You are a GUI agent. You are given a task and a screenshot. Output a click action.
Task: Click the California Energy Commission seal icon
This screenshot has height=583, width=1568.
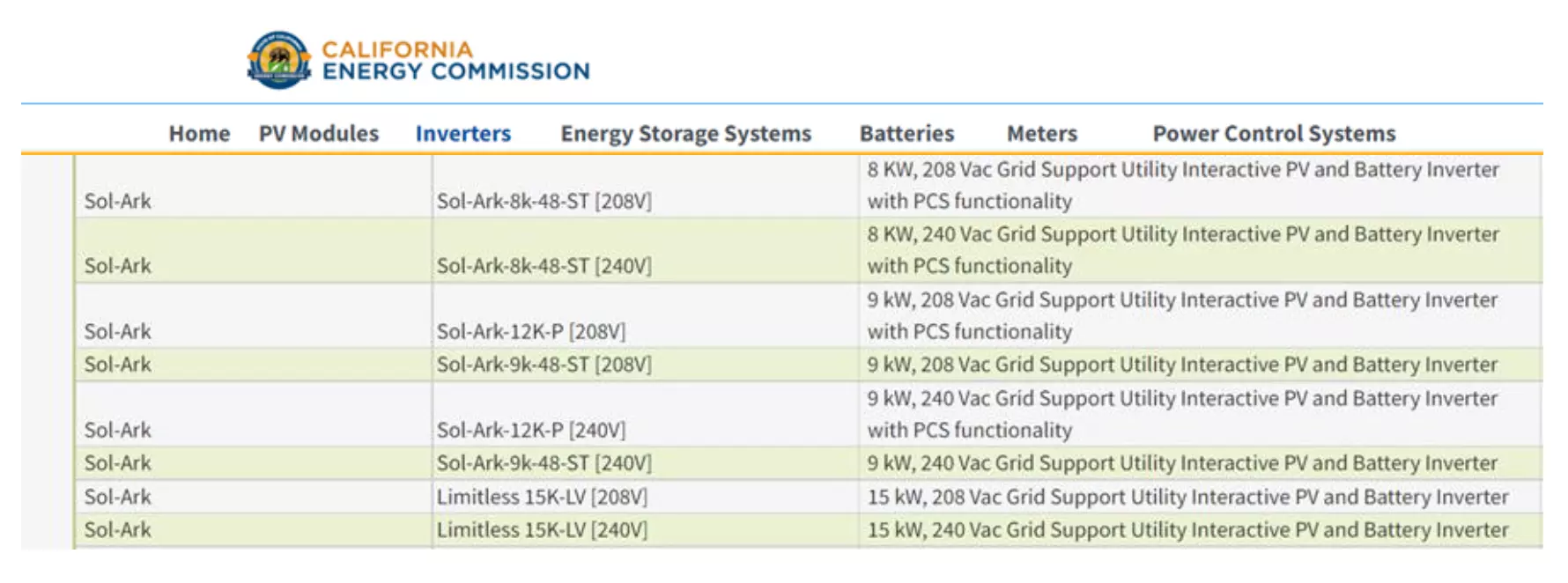(278, 60)
